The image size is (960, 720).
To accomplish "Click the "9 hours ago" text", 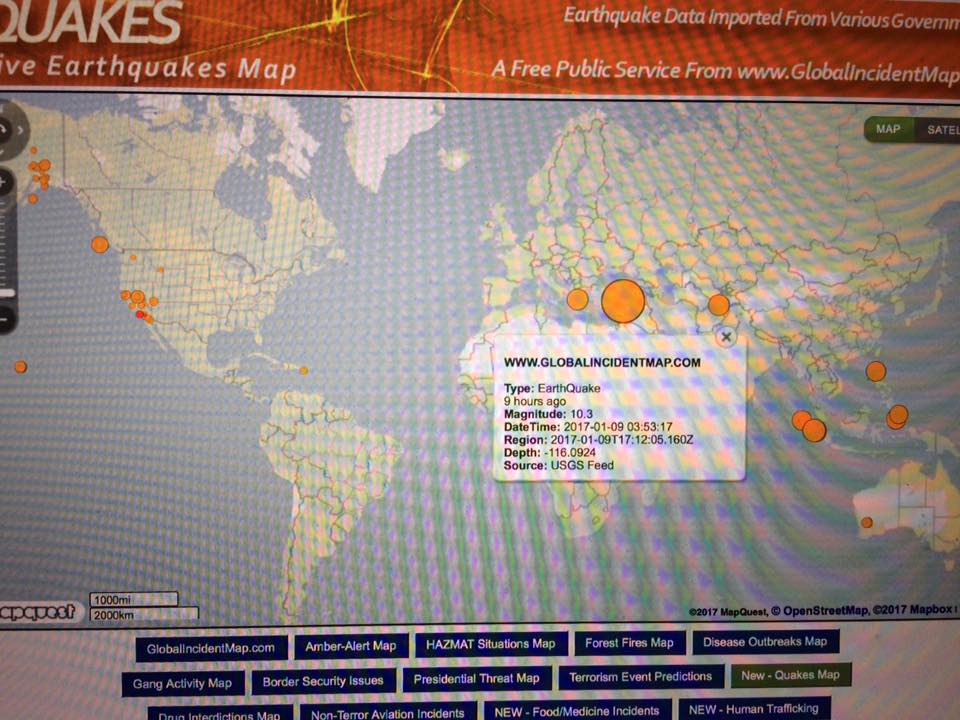I will click(534, 401).
